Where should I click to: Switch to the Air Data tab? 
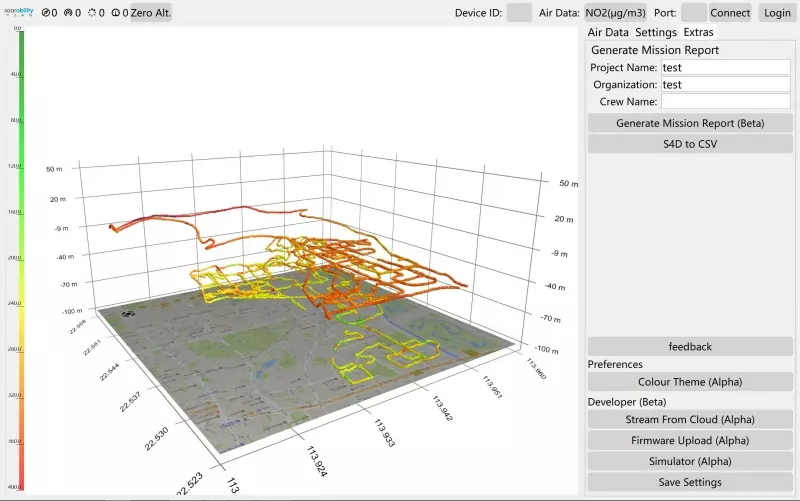tap(608, 32)
